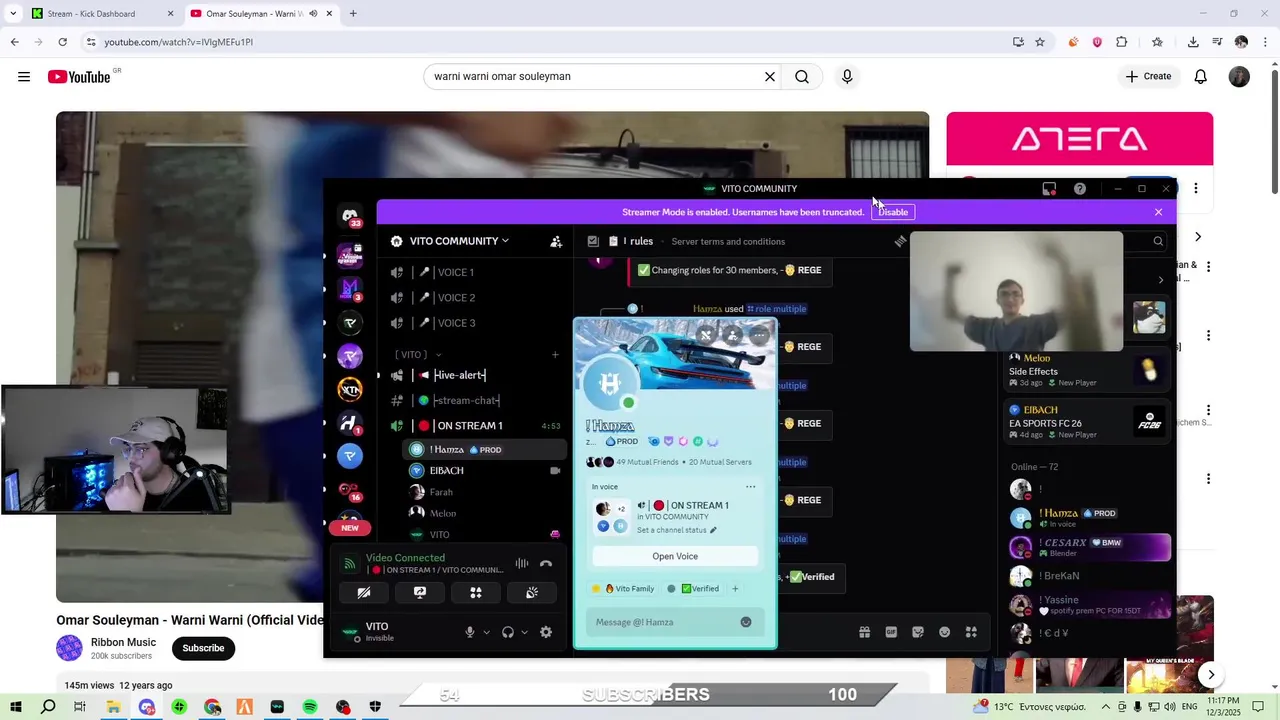Image resolution: width=1280 pixels, height=720 pixels.
Task: Mute the microphone in Discord user panel
Action: pyautogui.click(x=469, y=632)
